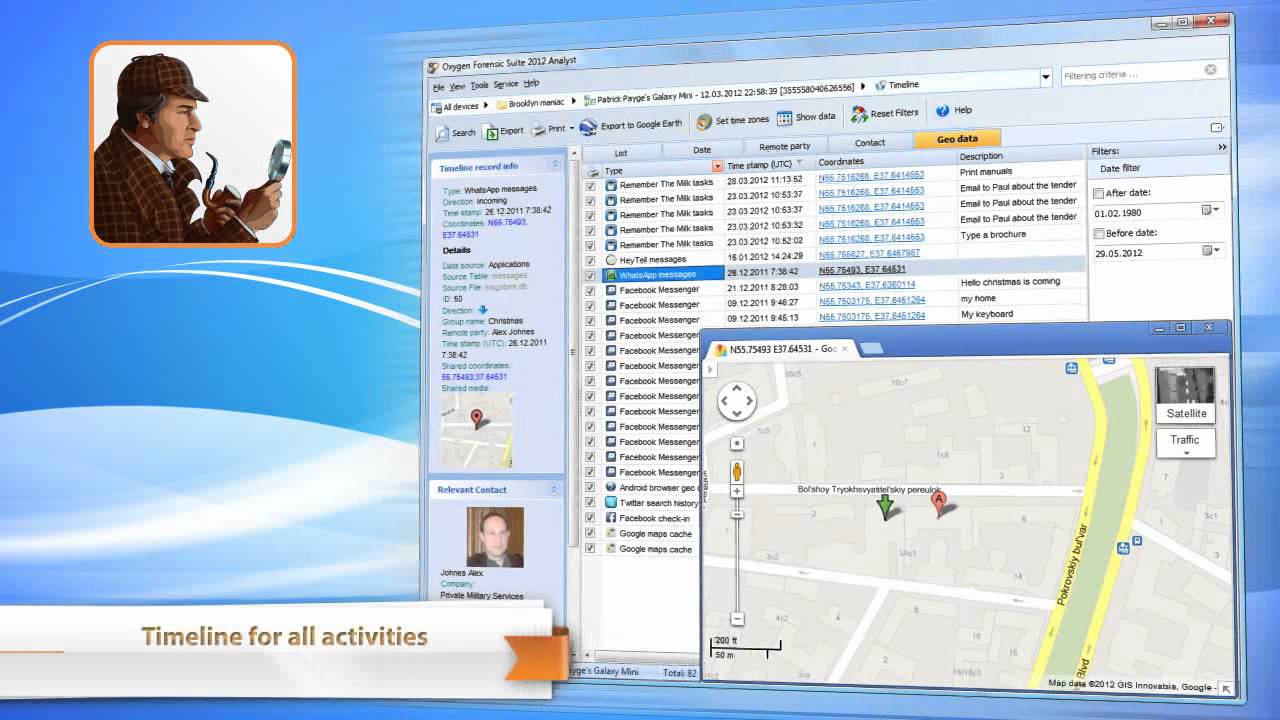Click Shared coordinates link 55.75493;37.64531
Viewport: 1280px width, 720px height.
474,377
